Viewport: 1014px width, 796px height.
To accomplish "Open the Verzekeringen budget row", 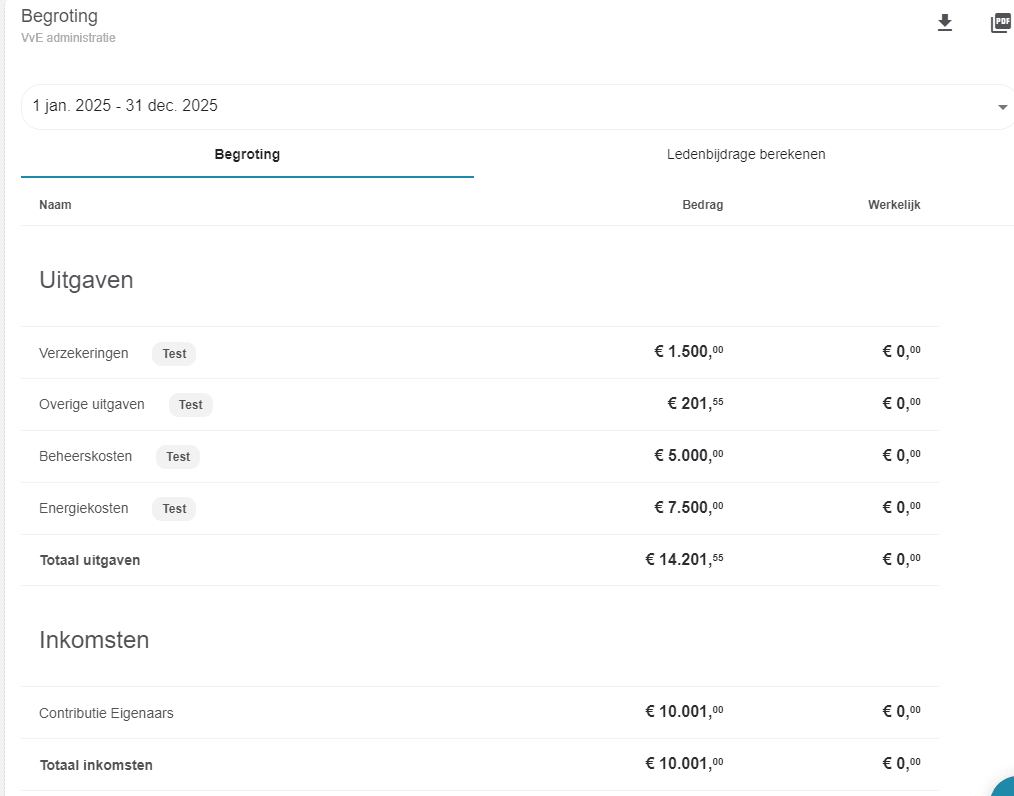I will click(x=84, y=353).
